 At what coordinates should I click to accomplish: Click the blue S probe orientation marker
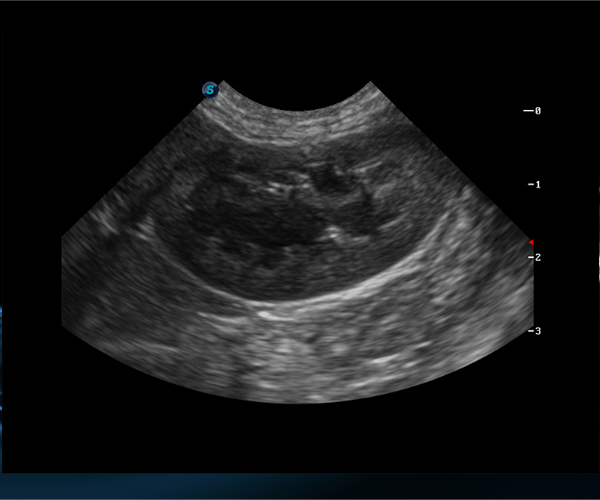(x=210, y=90)
